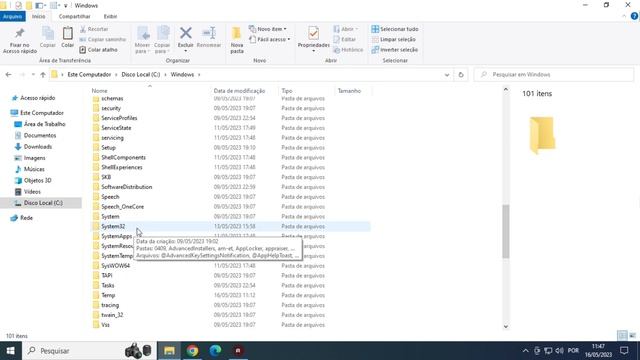
Task: Switch to the Compartilhar tab
Action: tap(75, 17)
